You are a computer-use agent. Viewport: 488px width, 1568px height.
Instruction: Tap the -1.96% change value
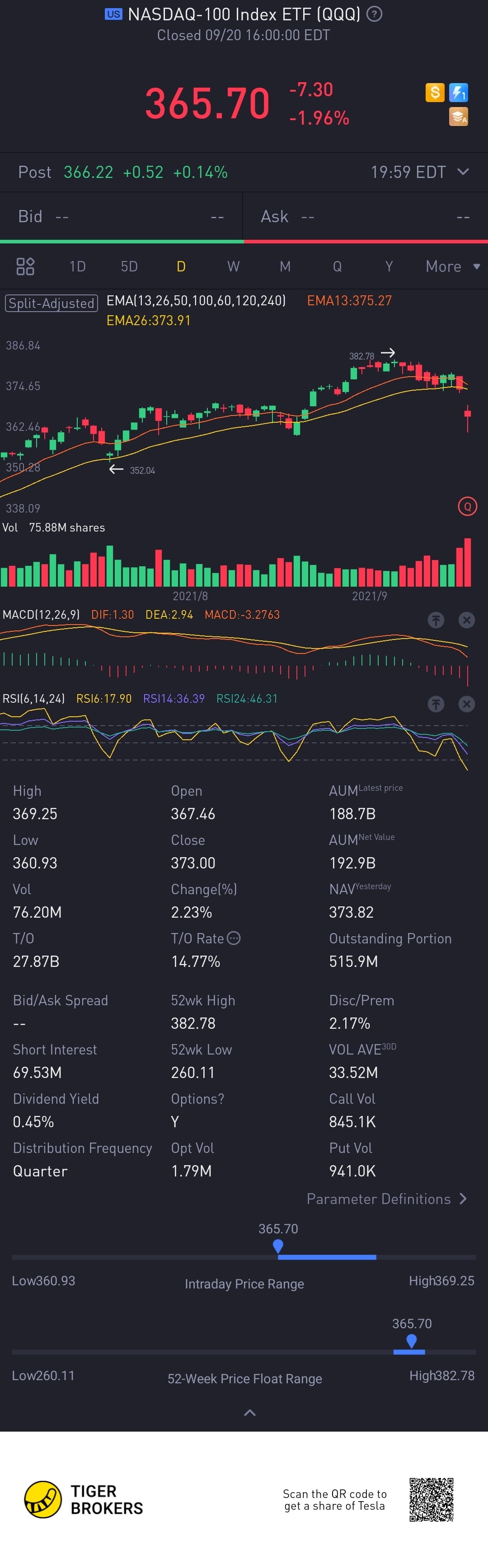[319, 118]
